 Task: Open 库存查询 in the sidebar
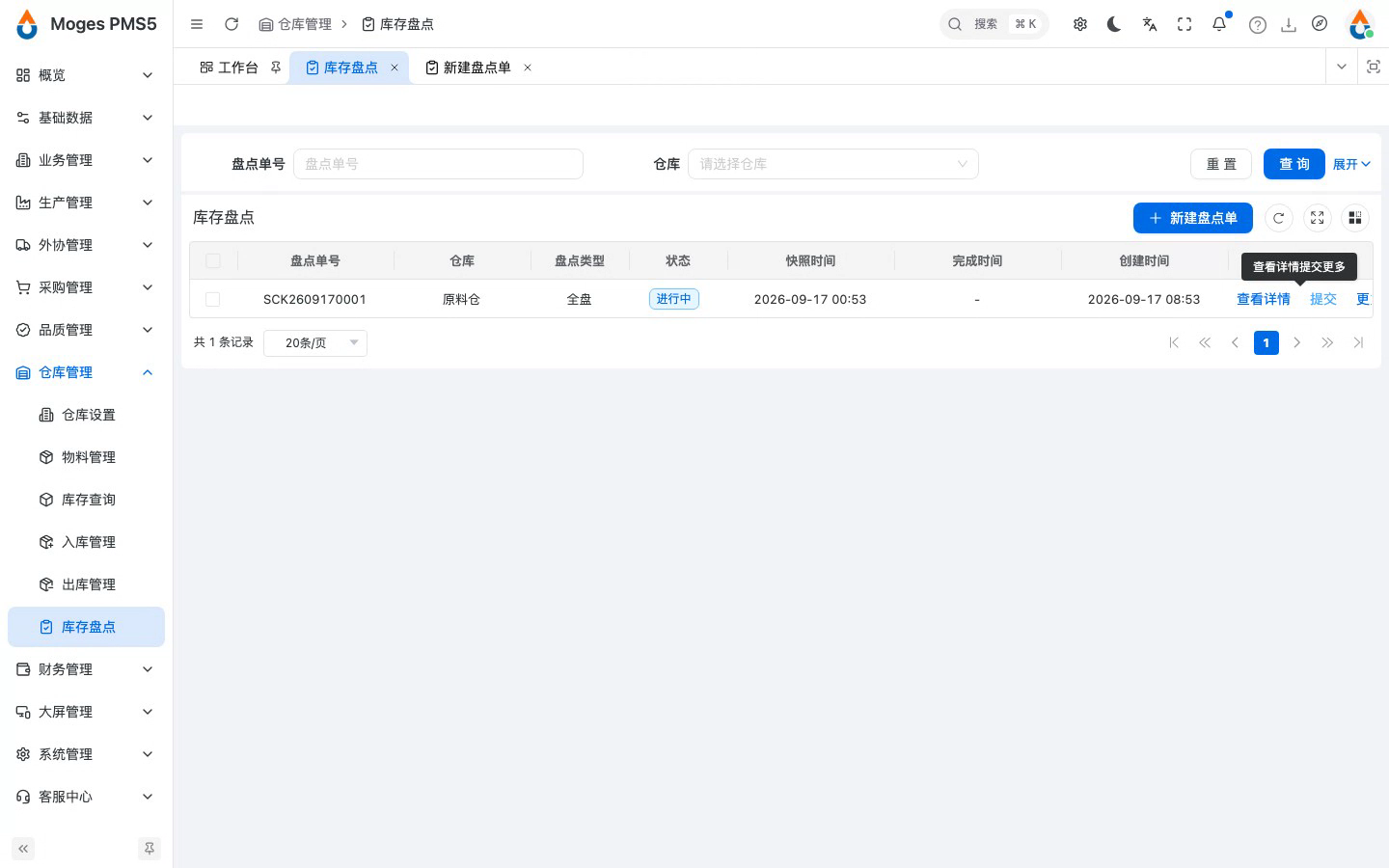(86, 500)
